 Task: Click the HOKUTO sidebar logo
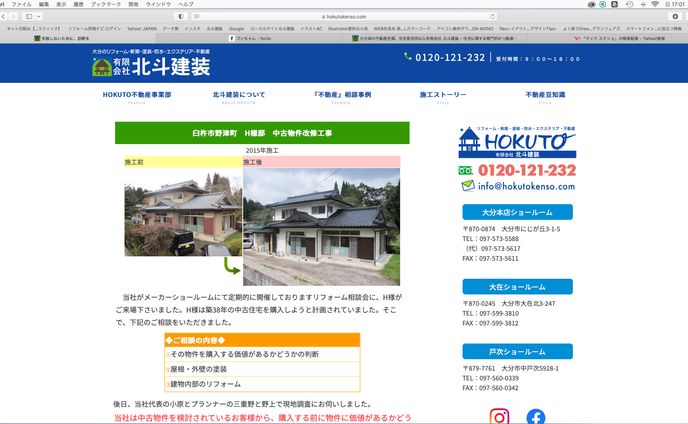(517, 142)
